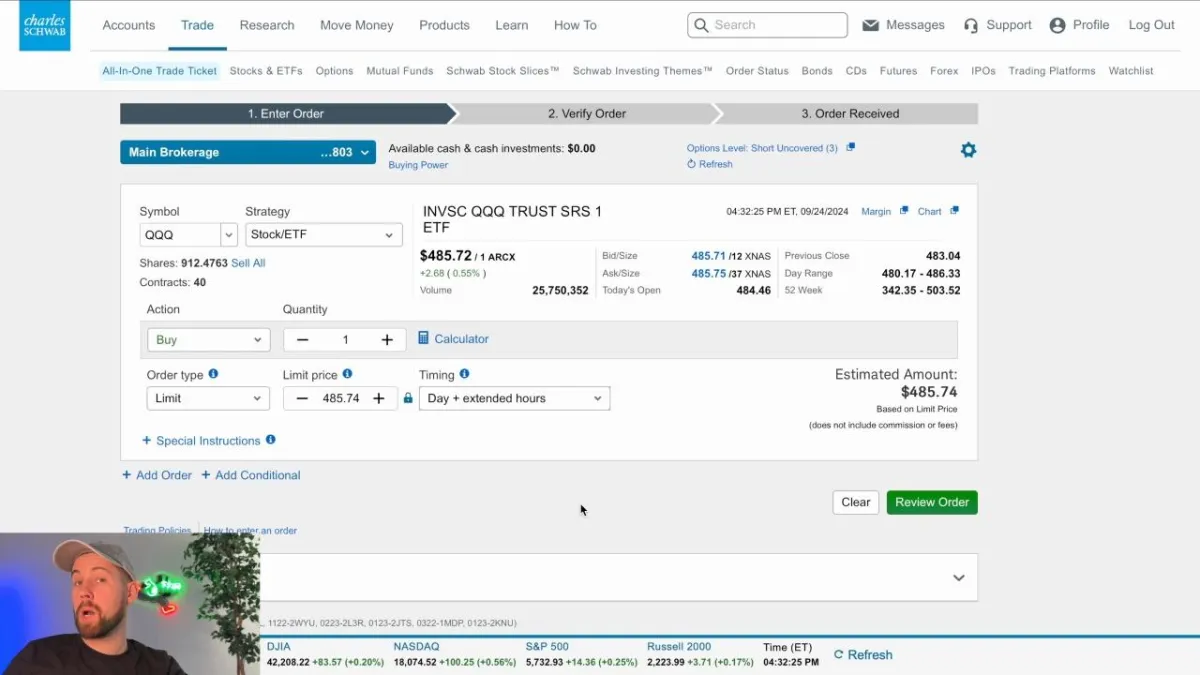Click the Sell All link
1200x675 pixels.
click(x=248, y=263)
